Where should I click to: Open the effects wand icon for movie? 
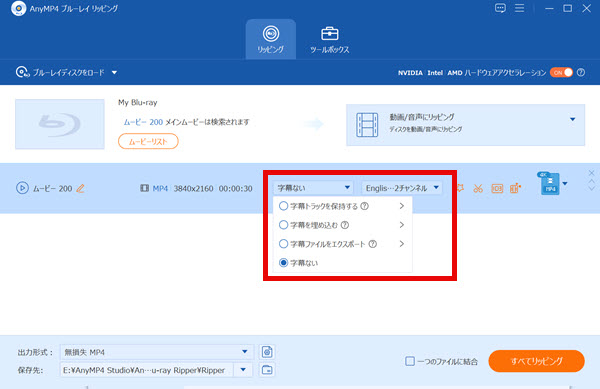point(460,188)
